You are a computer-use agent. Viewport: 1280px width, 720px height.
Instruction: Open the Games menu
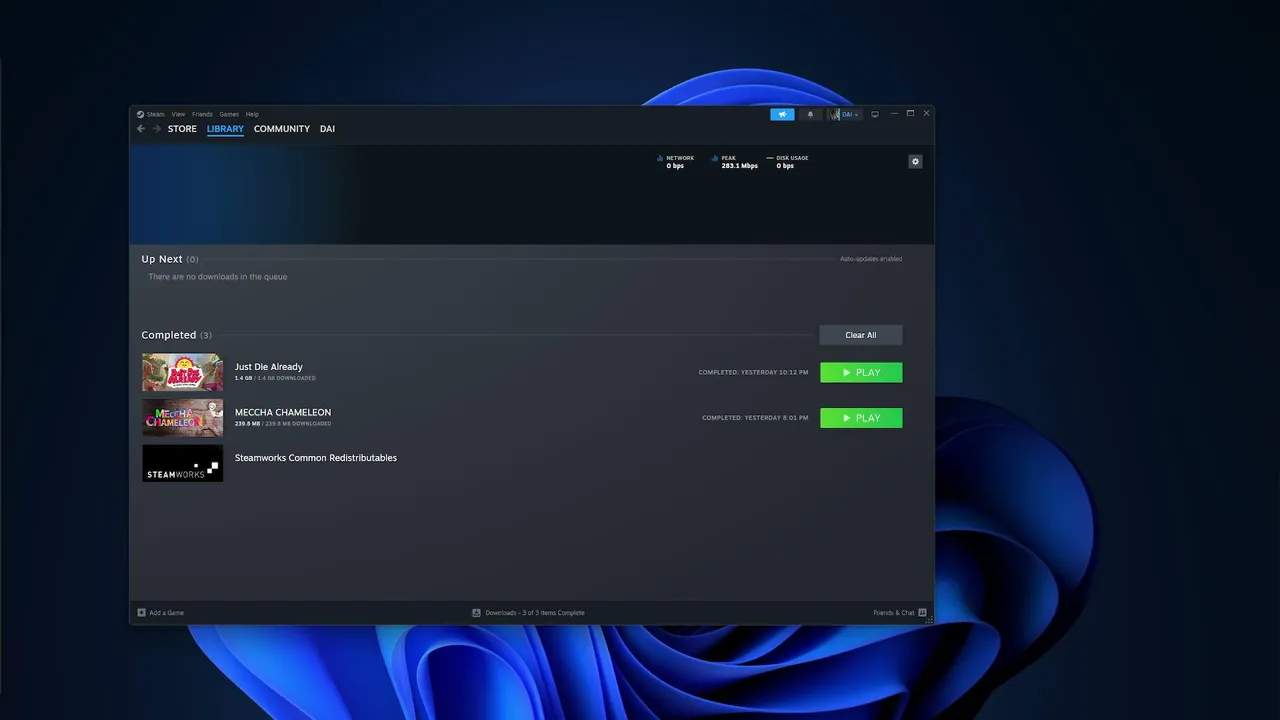(x=229, y=114)
